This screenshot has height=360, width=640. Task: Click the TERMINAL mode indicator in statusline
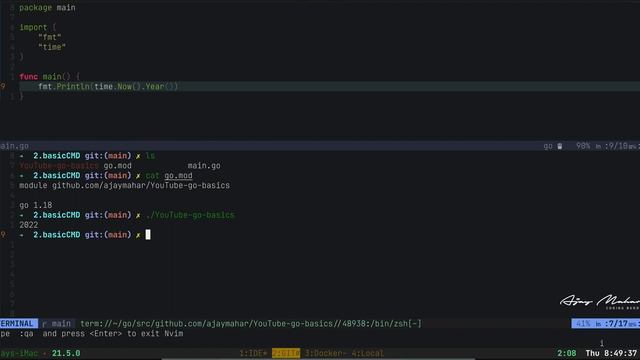tap(19, 324)
